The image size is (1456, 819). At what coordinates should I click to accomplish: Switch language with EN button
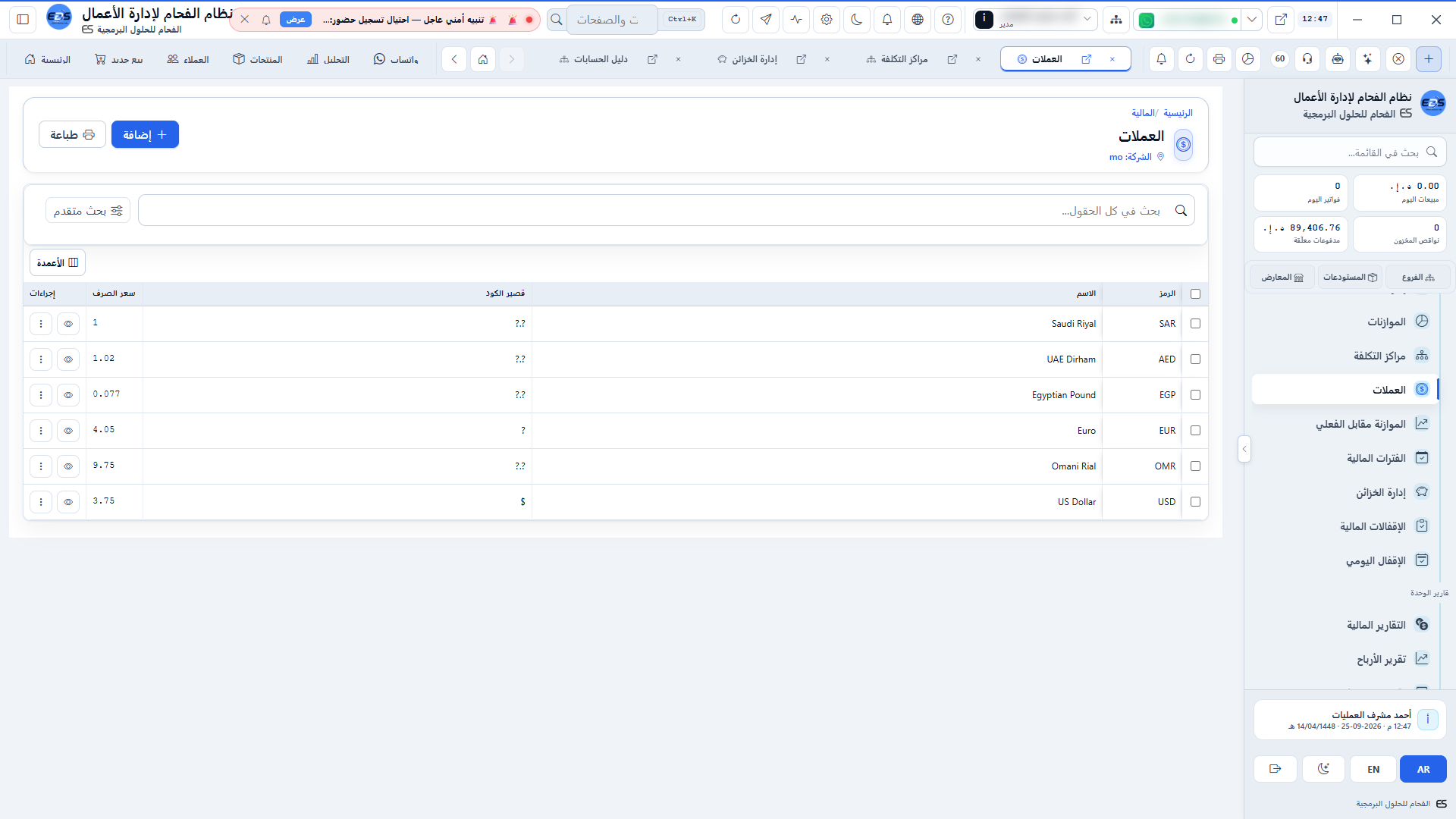coord(1373,769)
